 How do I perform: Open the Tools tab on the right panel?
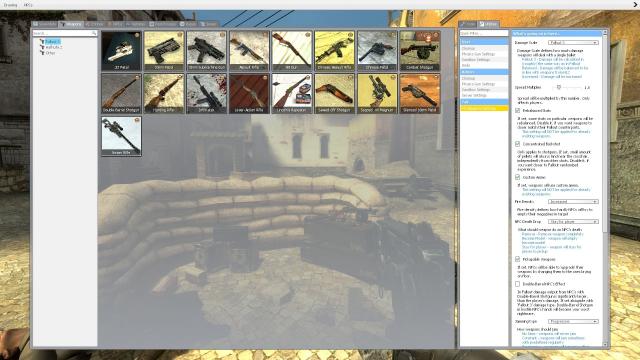pos(469,24)
